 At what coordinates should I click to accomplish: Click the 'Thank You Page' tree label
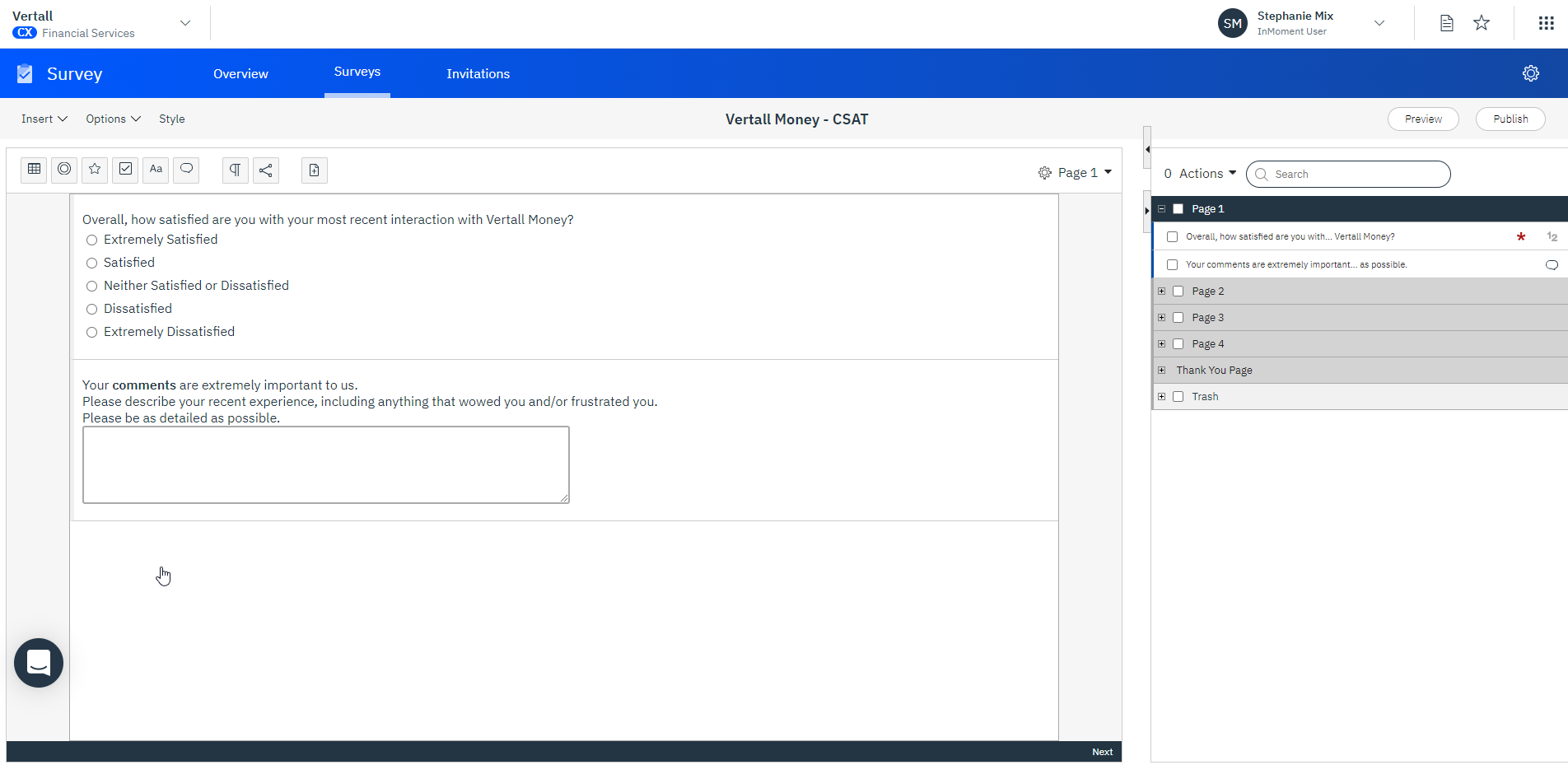pyautogui.click(x=1215, y=371)
